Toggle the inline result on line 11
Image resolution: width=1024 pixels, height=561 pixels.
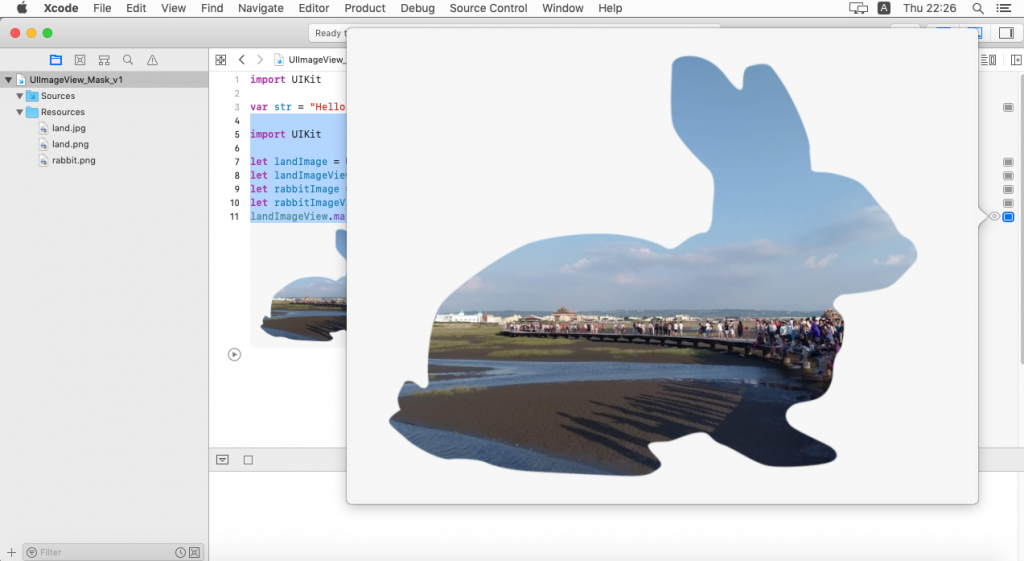pos(1008,217)
